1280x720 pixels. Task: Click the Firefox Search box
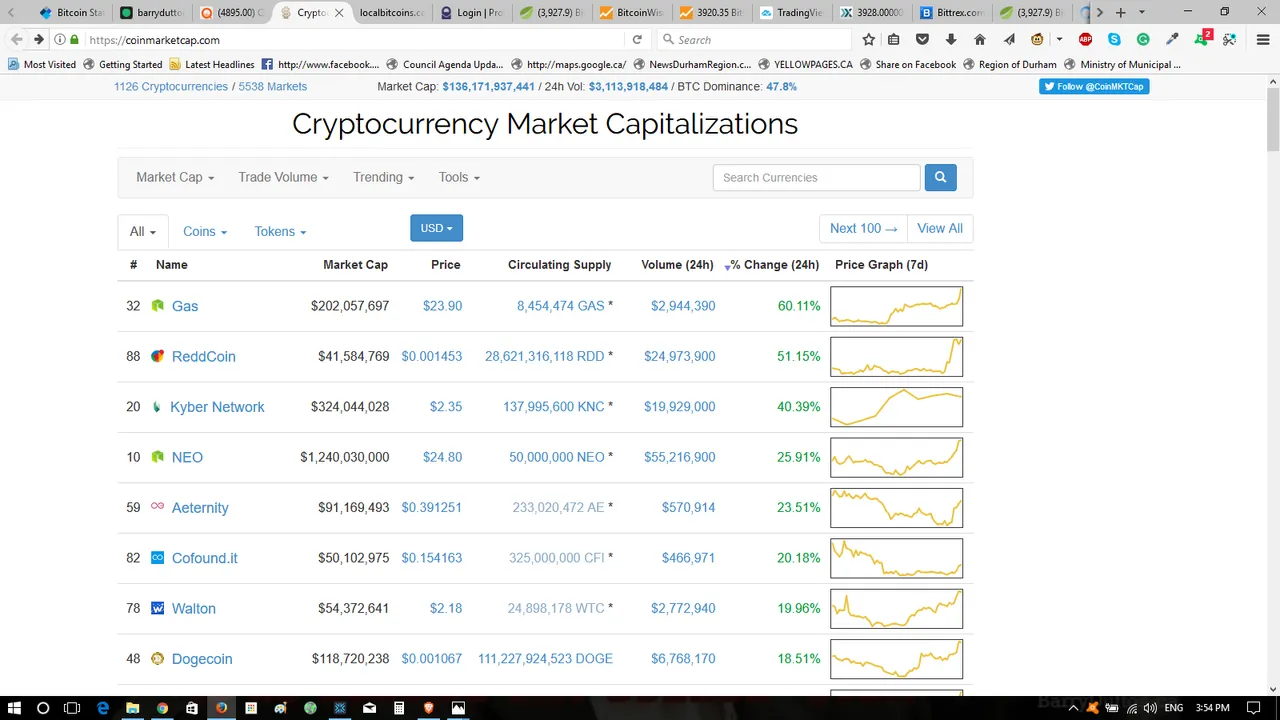click(x=755, y=40)
